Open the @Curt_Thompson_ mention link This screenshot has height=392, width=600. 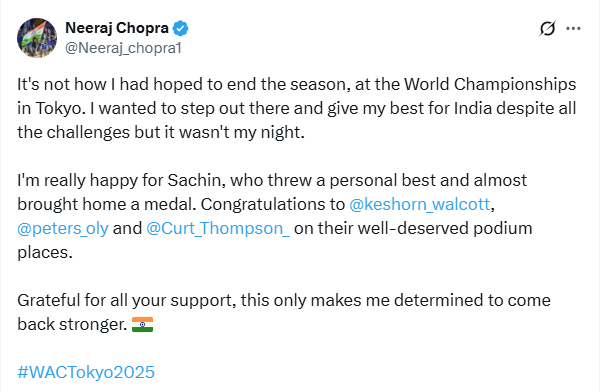218,229
